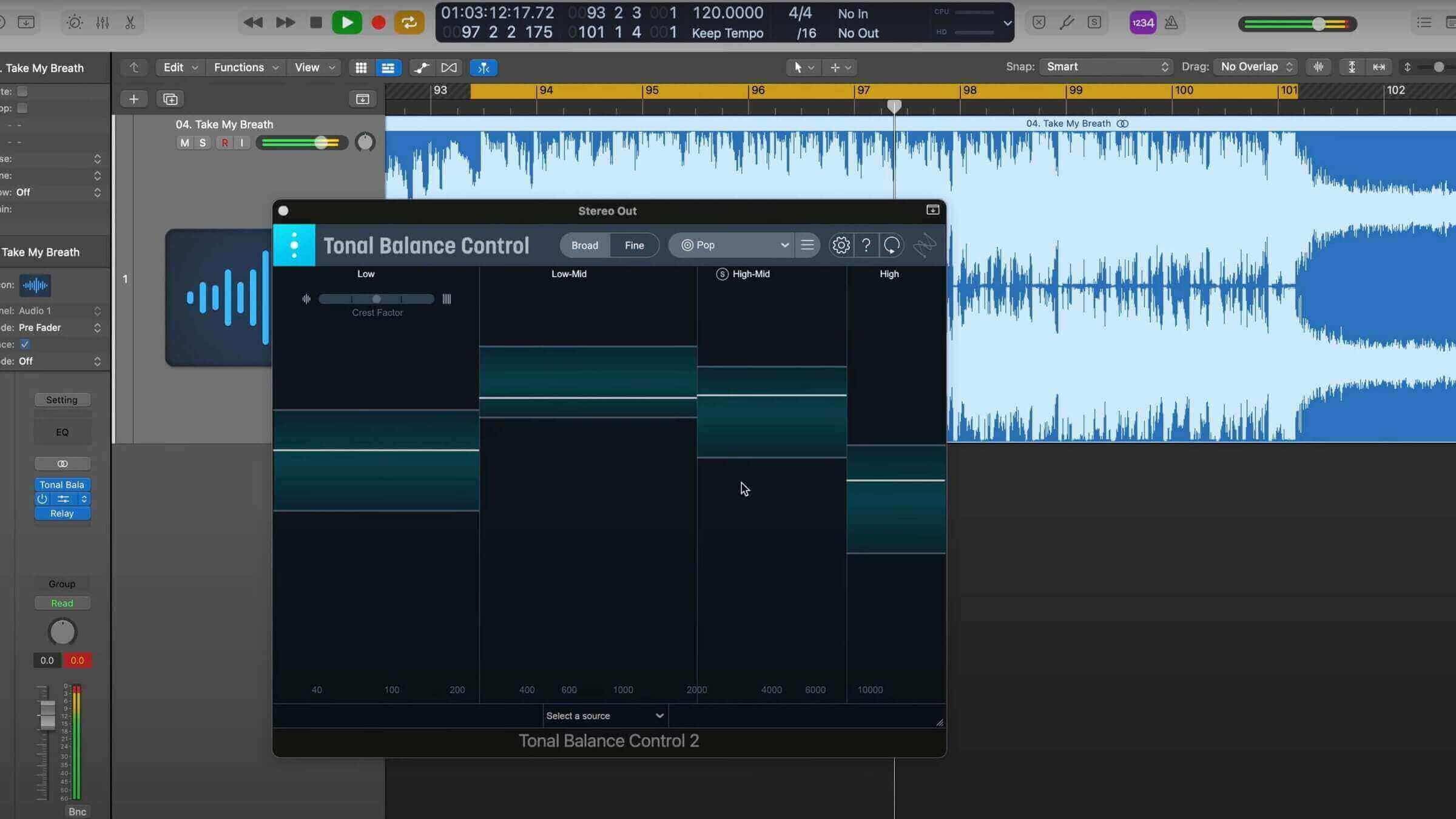Click the fast forward transport button
This screenshot has height=819, width=1456.
pyautogui.click(x=285, y=22)
